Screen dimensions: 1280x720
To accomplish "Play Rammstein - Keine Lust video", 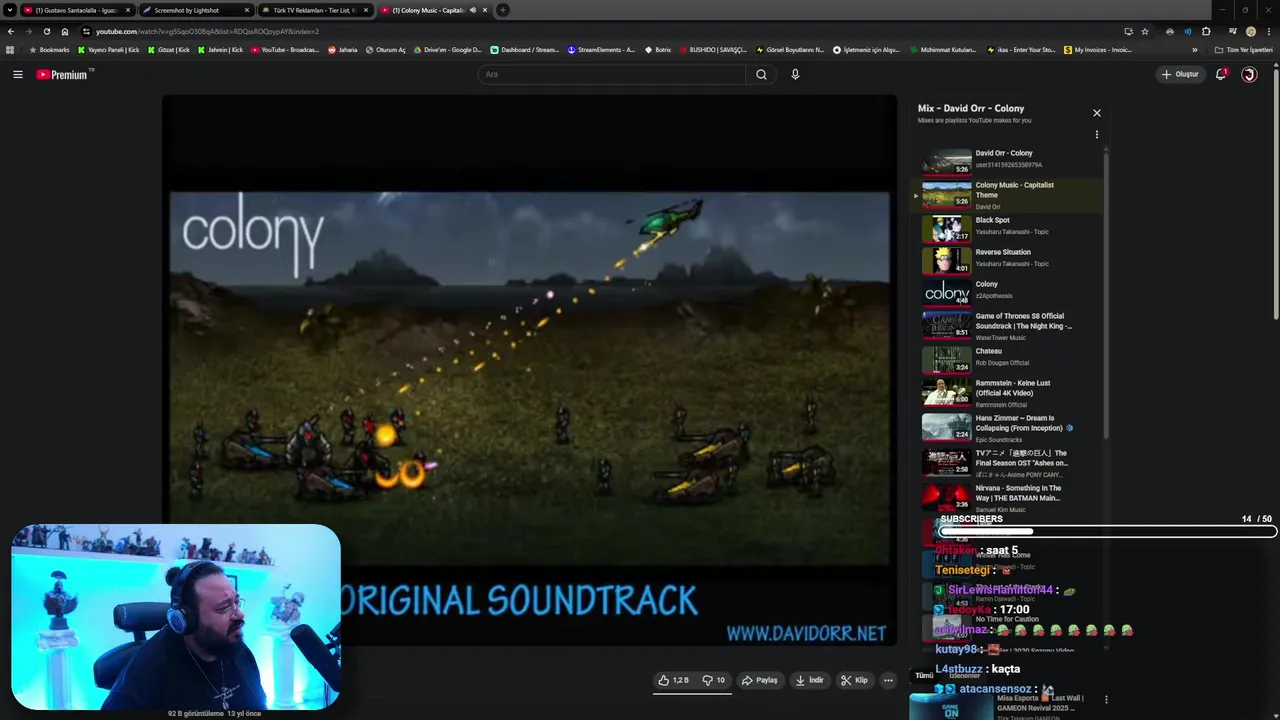I will coord(1010,392).
